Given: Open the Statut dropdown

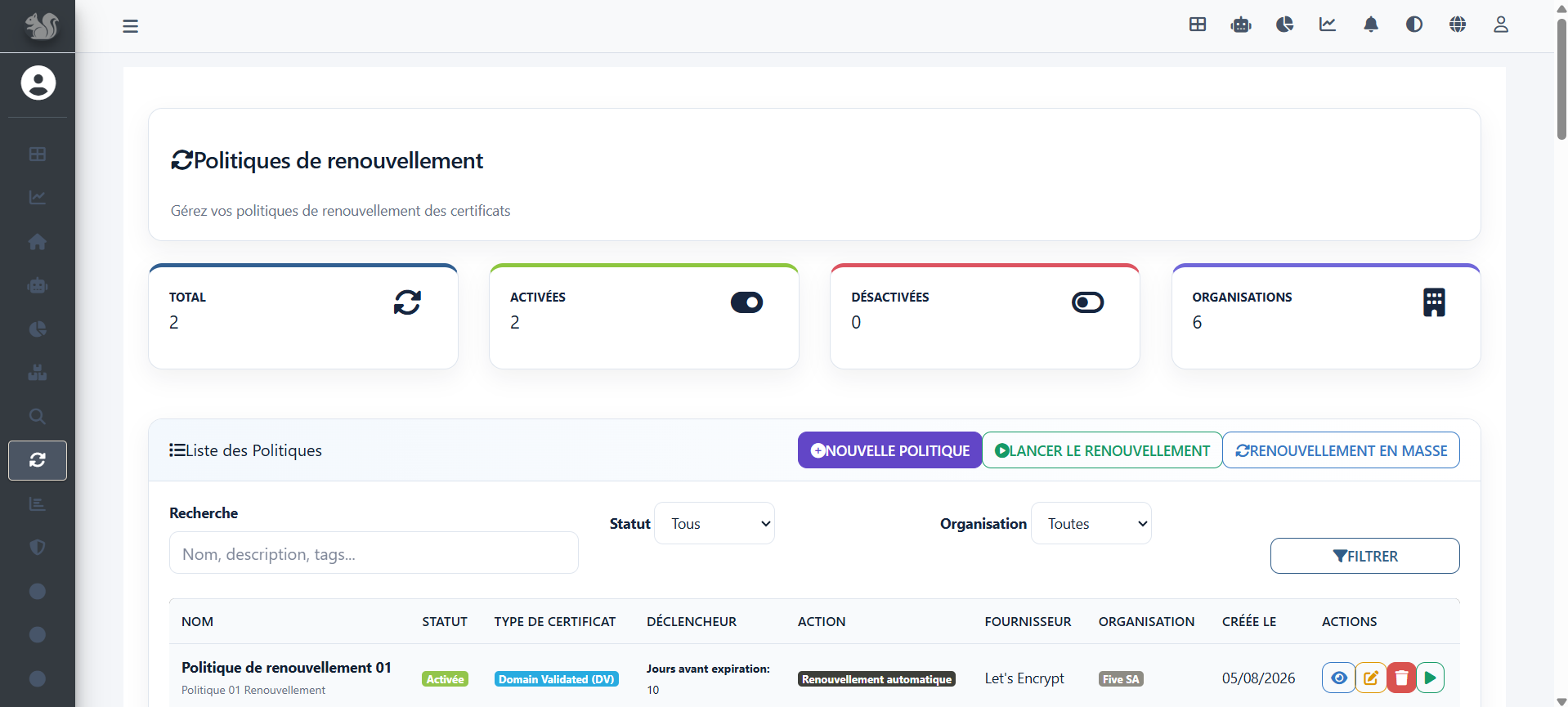Looking at the screenshot, I should pos(715,523).
